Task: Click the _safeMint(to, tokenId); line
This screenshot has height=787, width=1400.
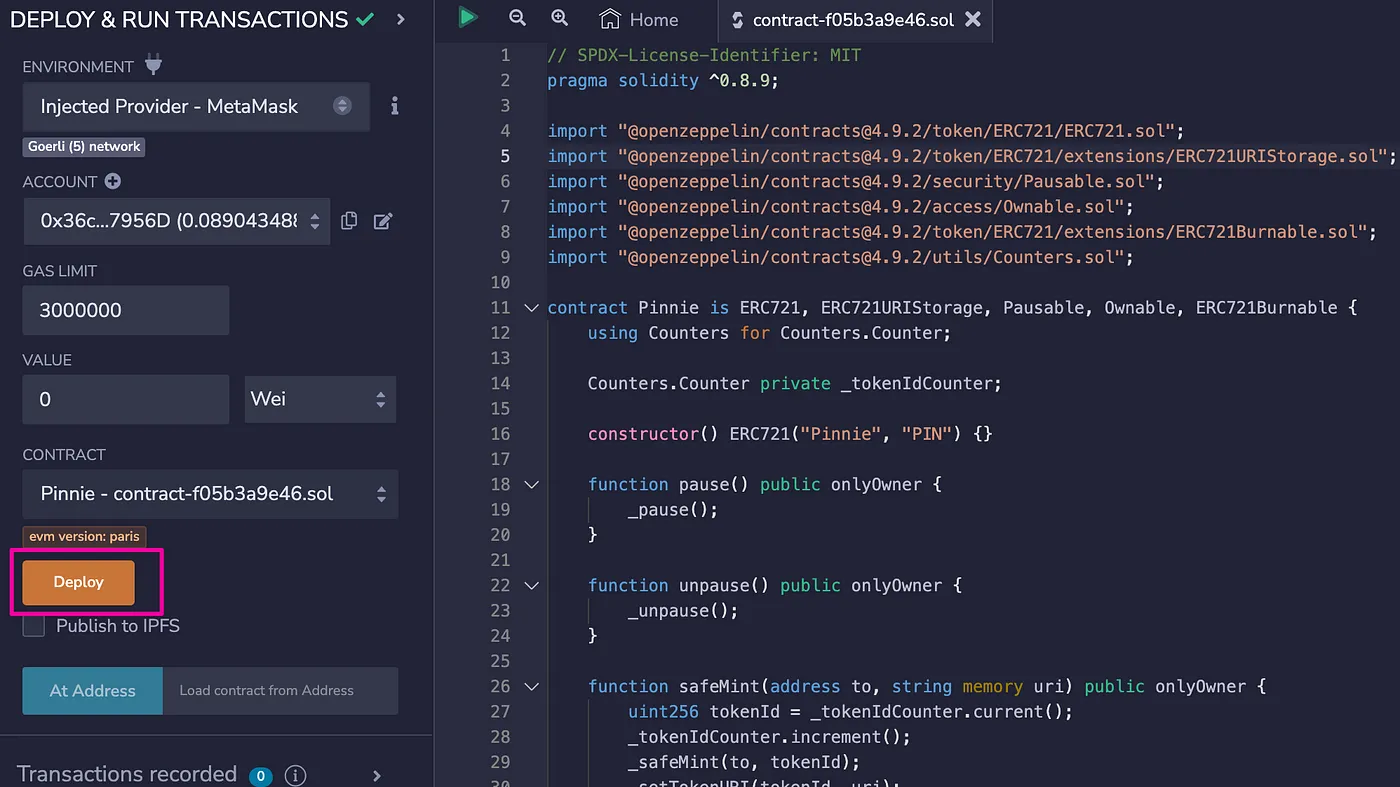Action: tap(744, 762)
